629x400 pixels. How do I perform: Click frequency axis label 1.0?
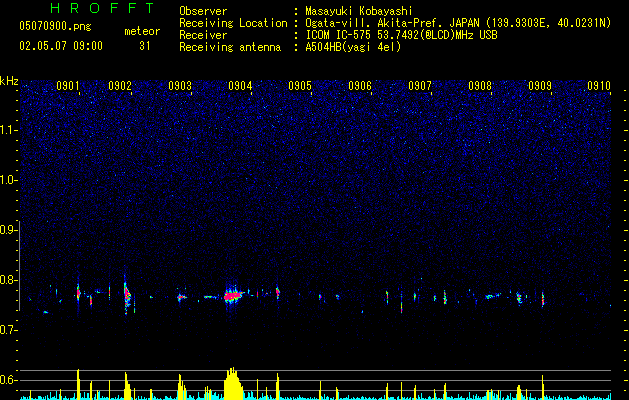tap(9, 180)
